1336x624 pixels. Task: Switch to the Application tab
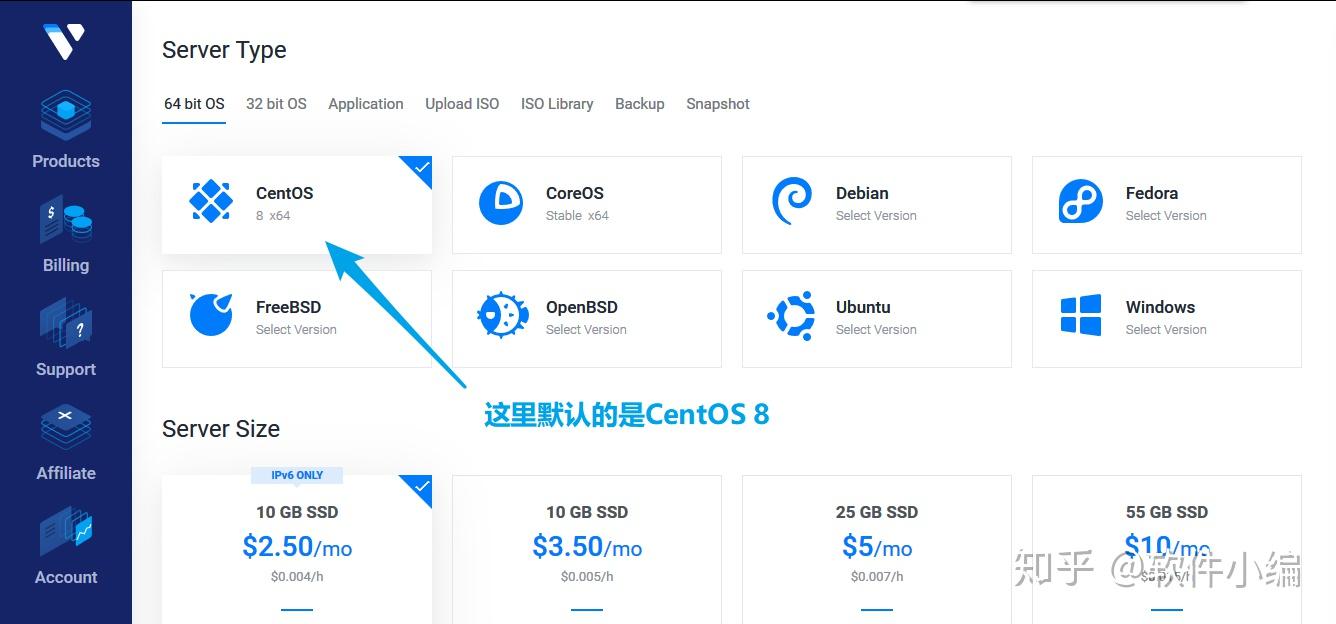click(x=366, y=104)
